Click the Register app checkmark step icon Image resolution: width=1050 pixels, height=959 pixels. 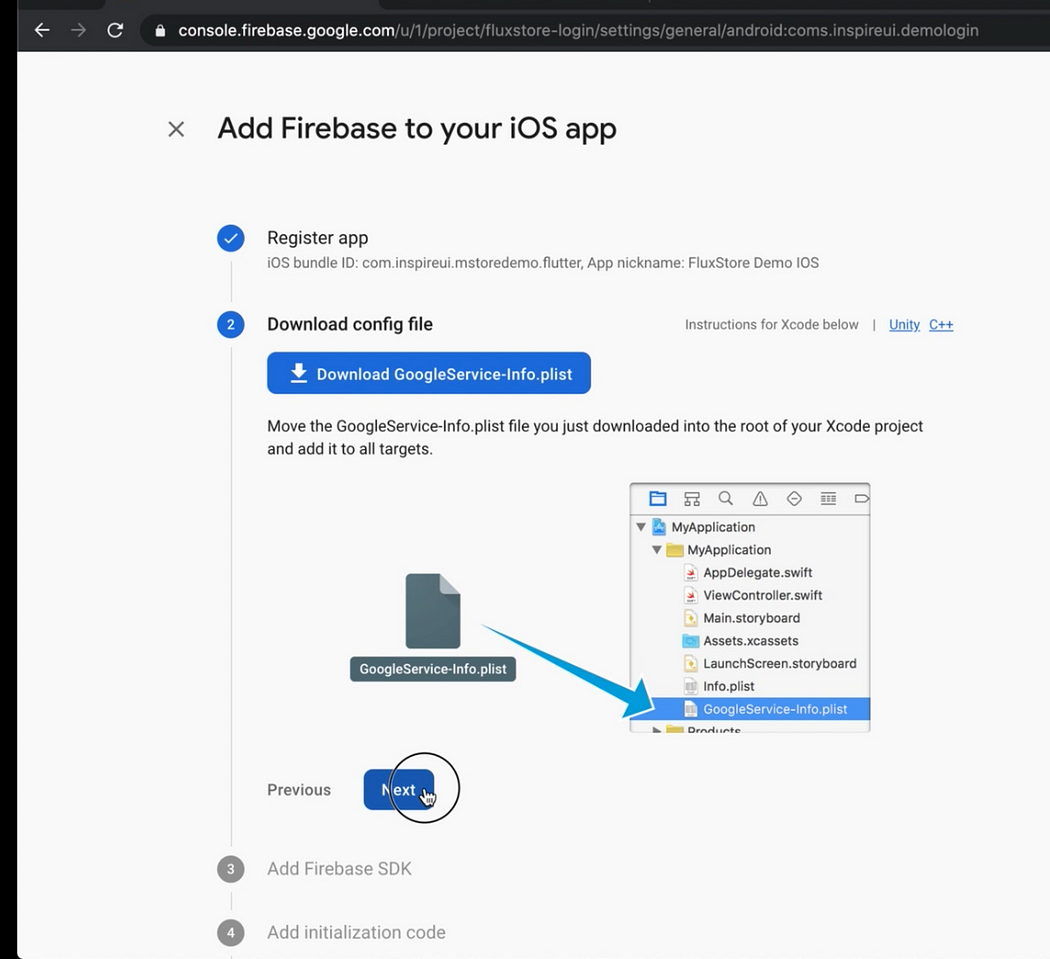pyautogui.click(x=231, y=238)
